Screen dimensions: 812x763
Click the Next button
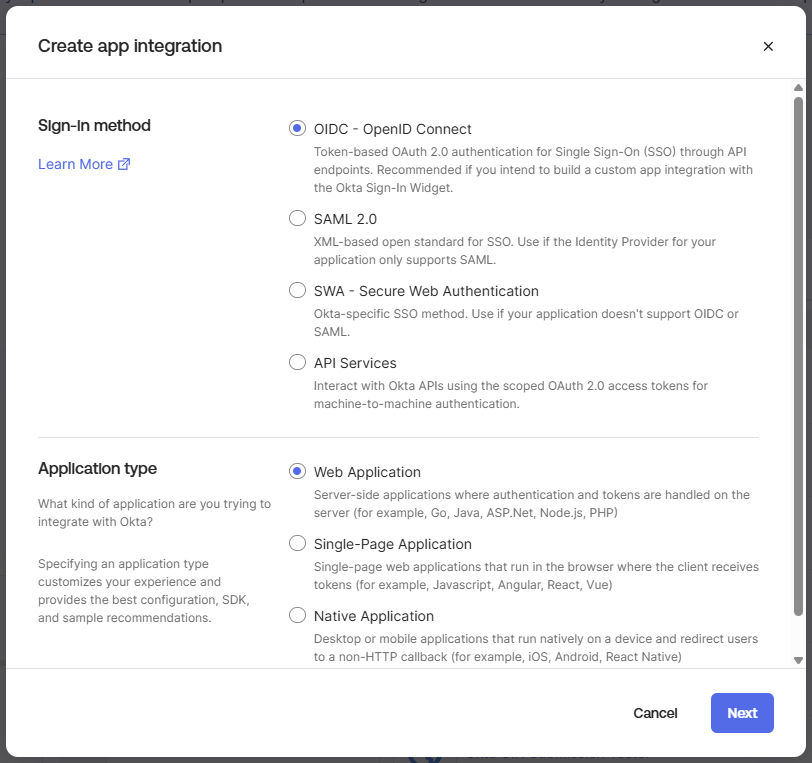click(x=742, y=713)
